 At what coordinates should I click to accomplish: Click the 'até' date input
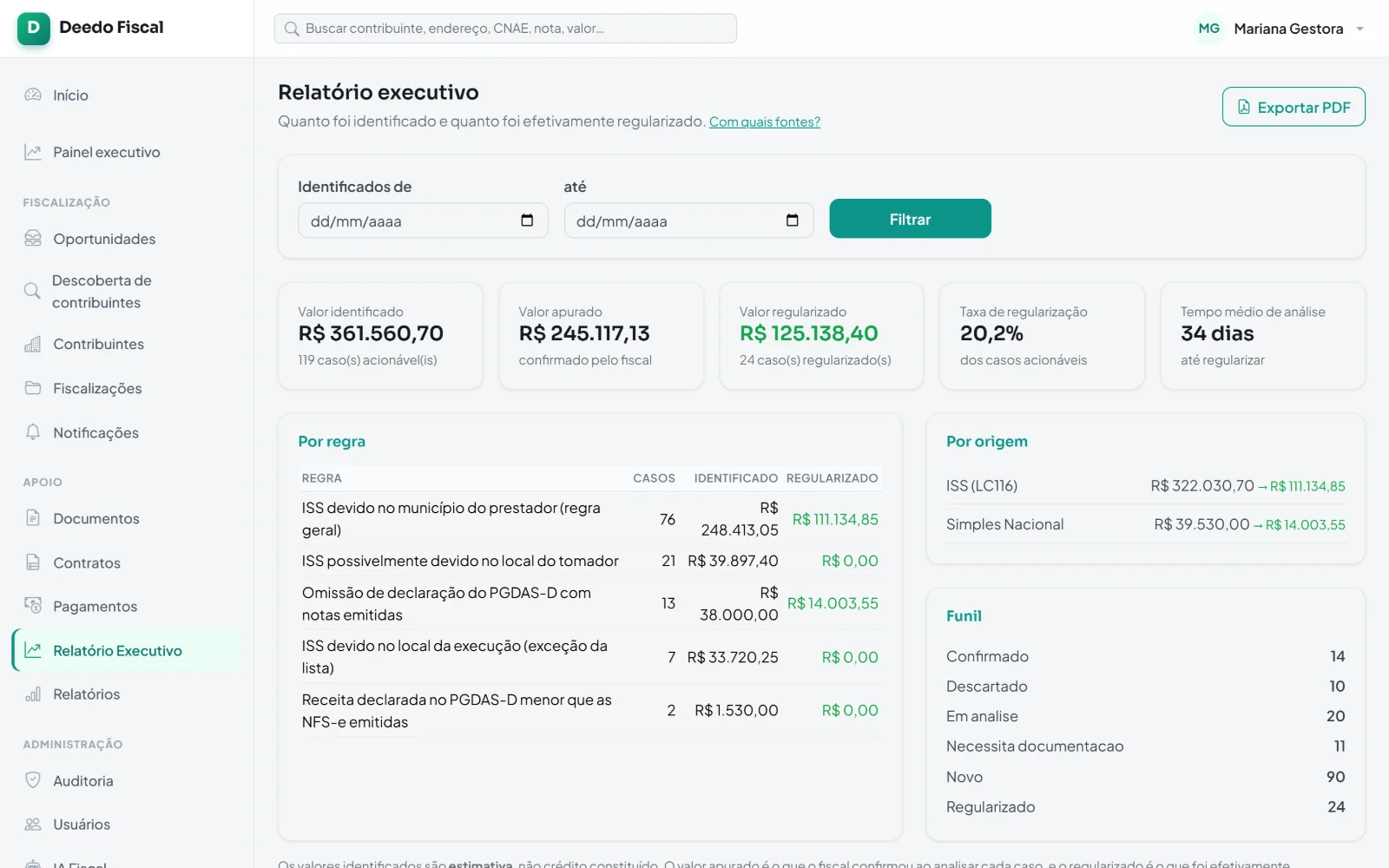point(688,220)
